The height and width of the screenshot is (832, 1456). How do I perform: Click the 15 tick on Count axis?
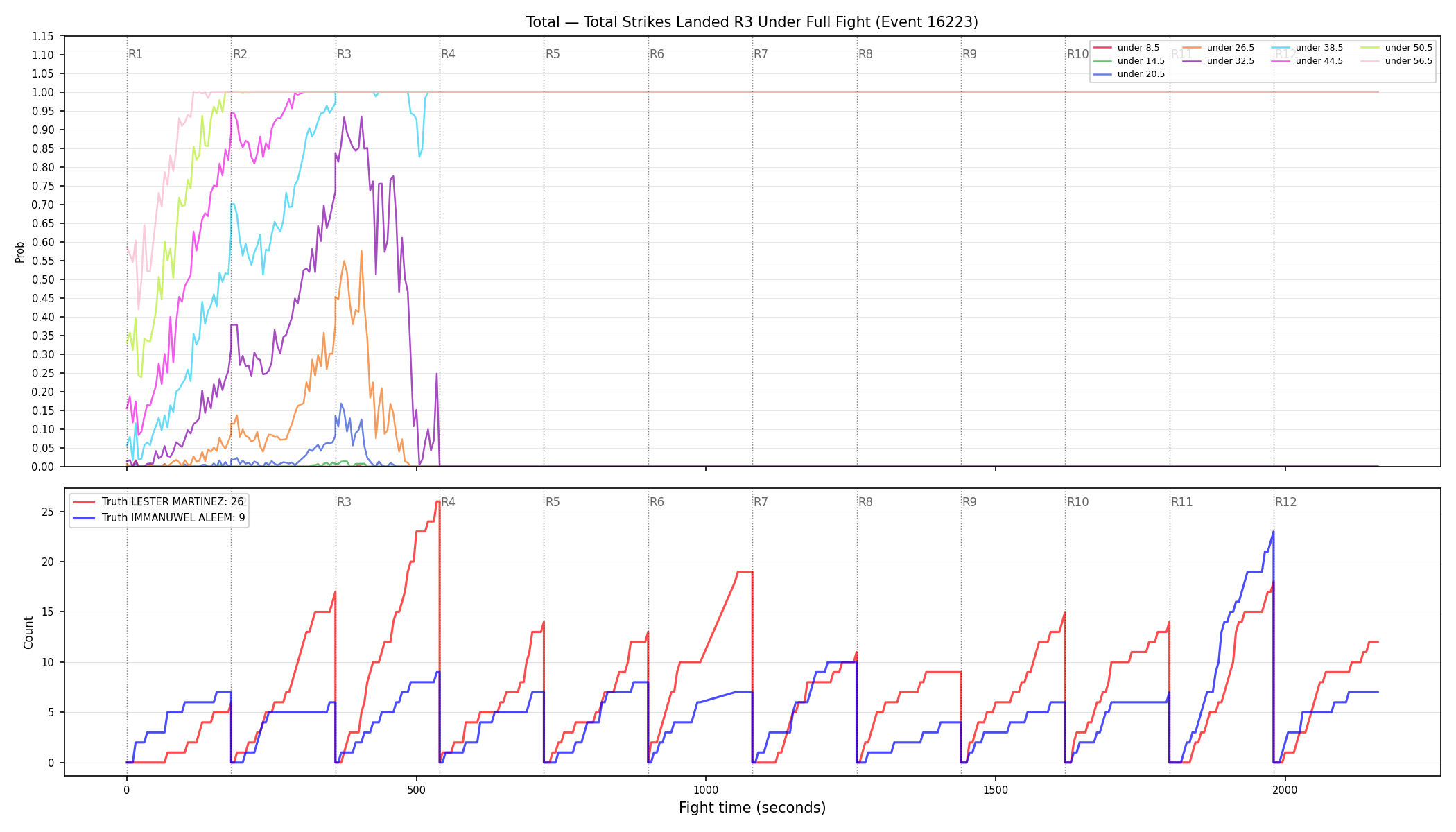tap(48, 612)
